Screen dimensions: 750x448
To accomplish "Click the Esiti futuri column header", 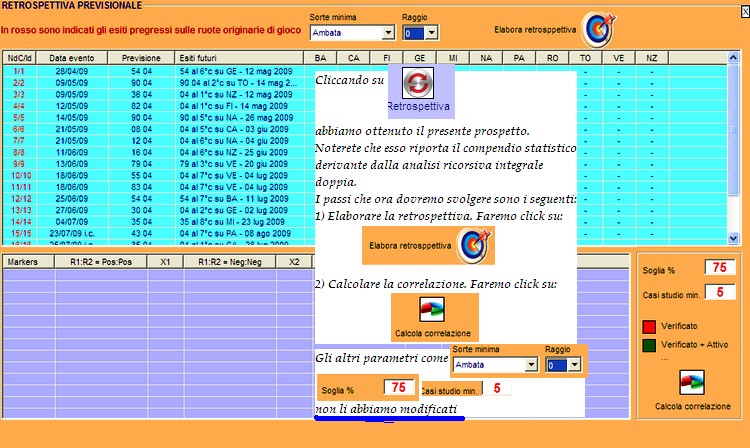I will [239, 58].
